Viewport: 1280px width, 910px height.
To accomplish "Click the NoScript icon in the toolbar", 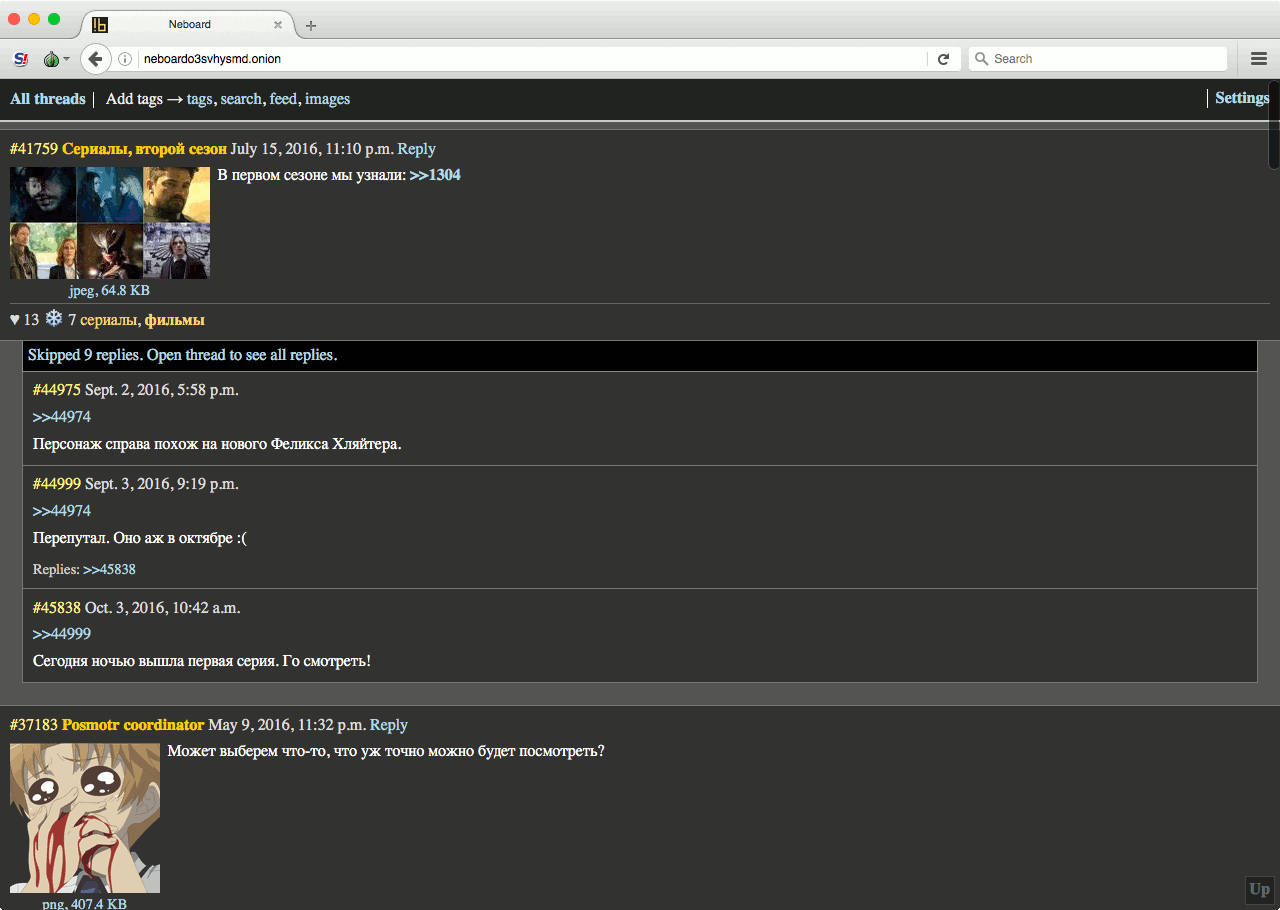I will (x=21, y=59).
